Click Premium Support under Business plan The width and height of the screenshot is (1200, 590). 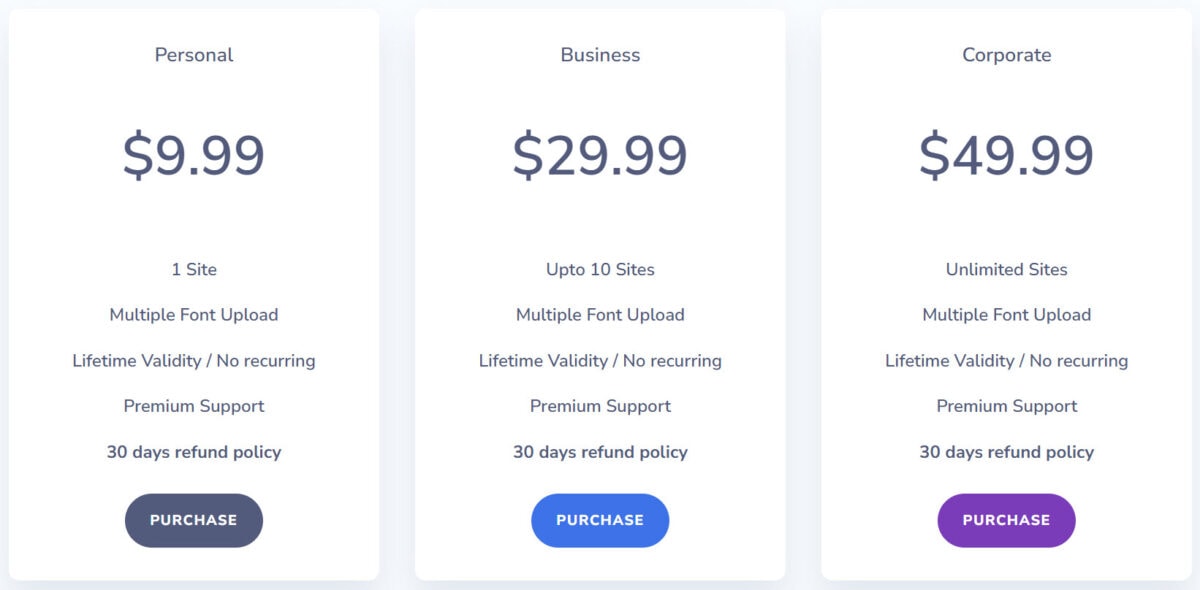tap(600, 406)
